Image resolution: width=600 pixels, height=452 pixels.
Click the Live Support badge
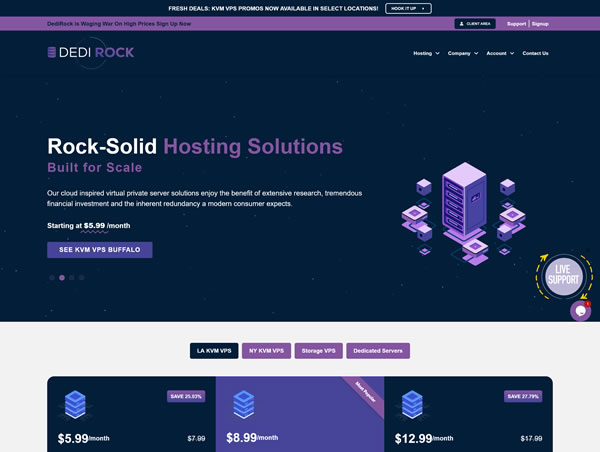(x=563, y=277)
